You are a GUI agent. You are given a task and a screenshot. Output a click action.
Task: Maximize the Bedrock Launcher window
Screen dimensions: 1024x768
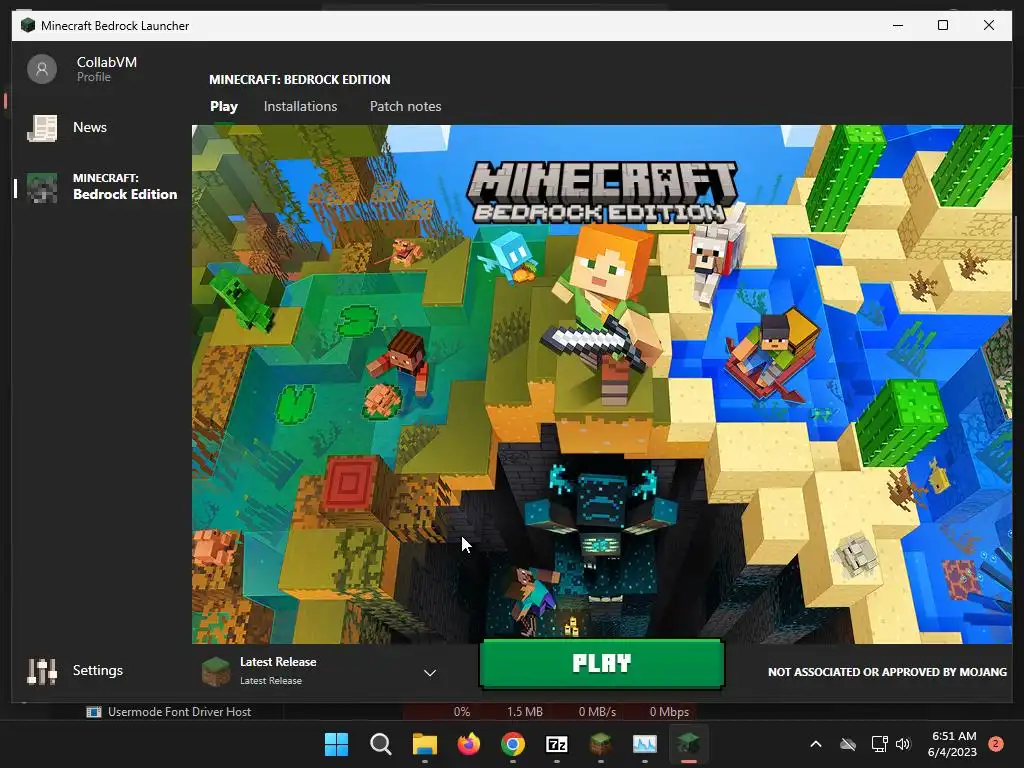942,25
